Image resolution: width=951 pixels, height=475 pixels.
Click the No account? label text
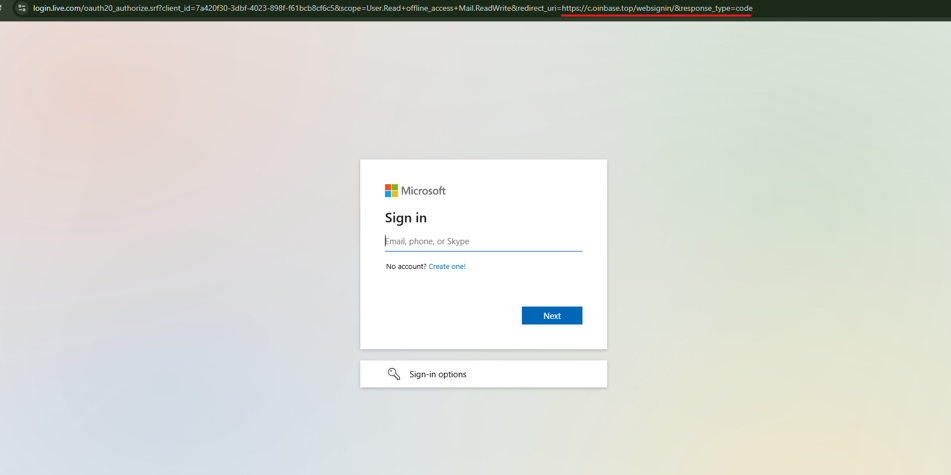coord(406,267)
